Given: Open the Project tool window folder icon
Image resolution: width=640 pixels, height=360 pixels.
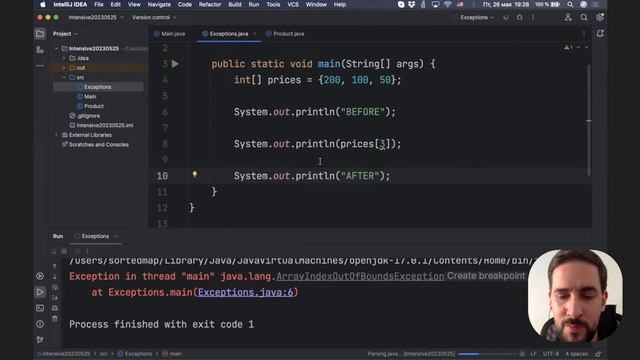Looking at the screenshot, I should [x=40, y=34].
